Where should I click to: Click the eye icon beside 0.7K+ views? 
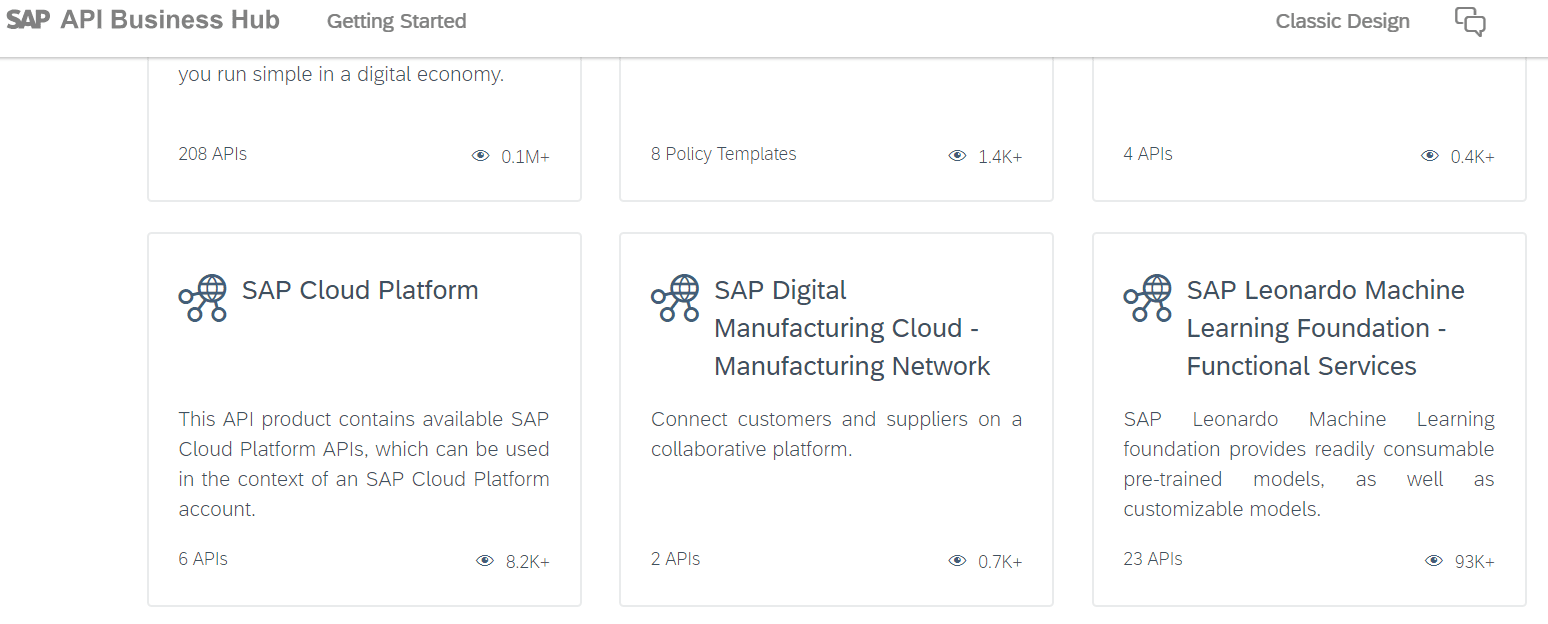tap(958, 561)
